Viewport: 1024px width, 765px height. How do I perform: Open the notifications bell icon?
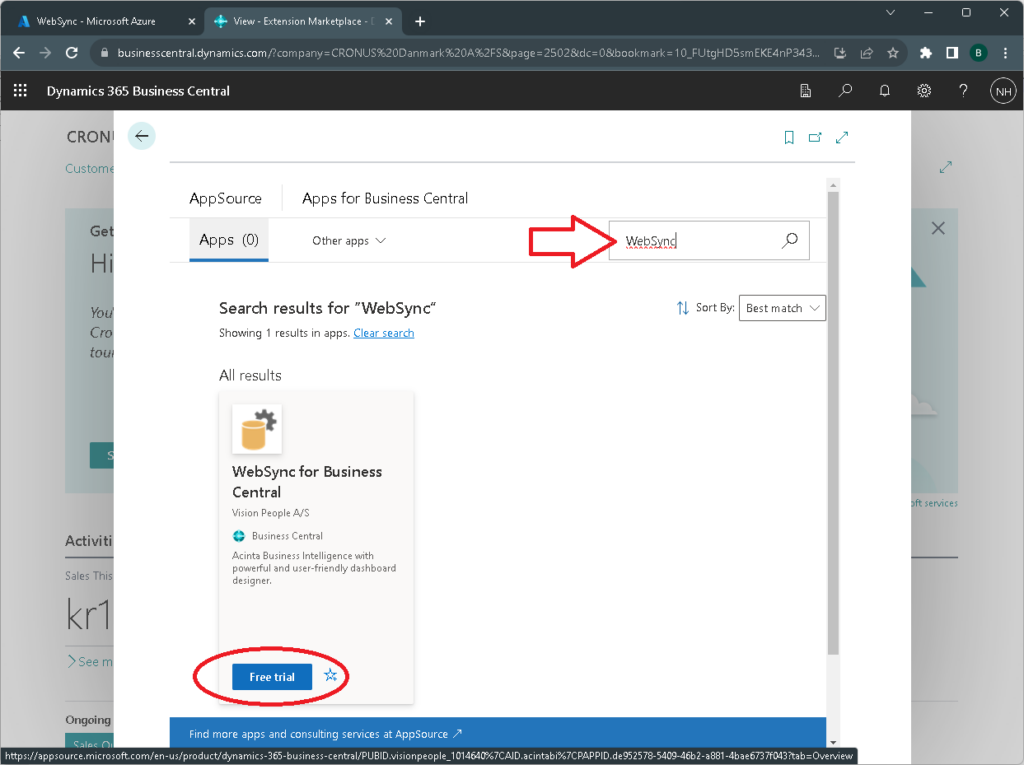click(885, 91)
